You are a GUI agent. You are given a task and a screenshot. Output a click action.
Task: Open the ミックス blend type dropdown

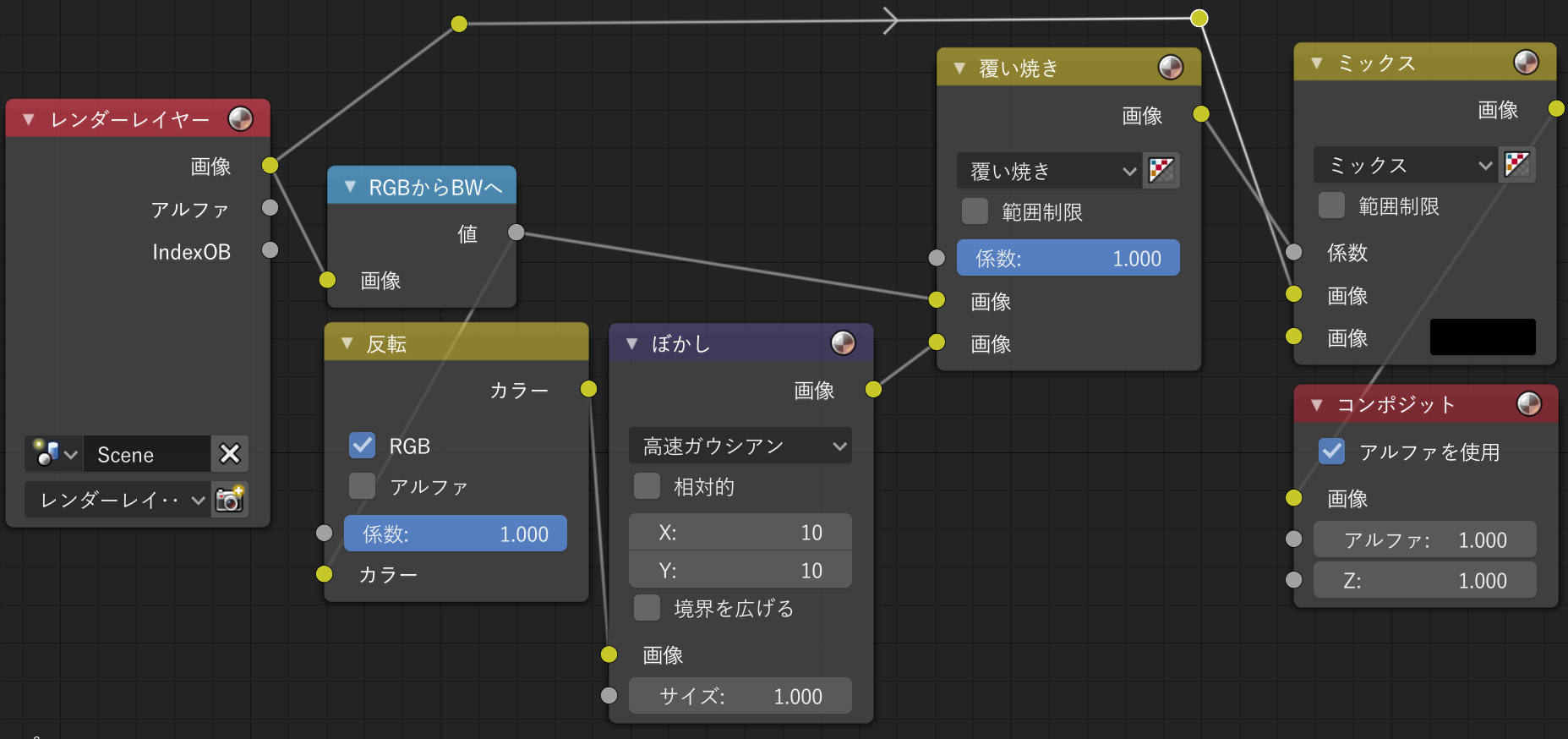pyautogui.click(x=1406, y=165)
